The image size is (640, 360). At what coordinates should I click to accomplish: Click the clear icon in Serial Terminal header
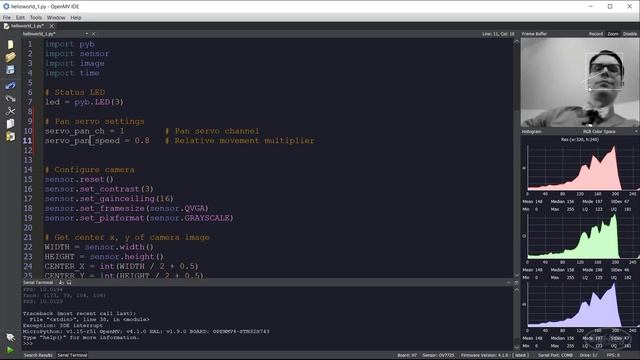tap(61, 282)
